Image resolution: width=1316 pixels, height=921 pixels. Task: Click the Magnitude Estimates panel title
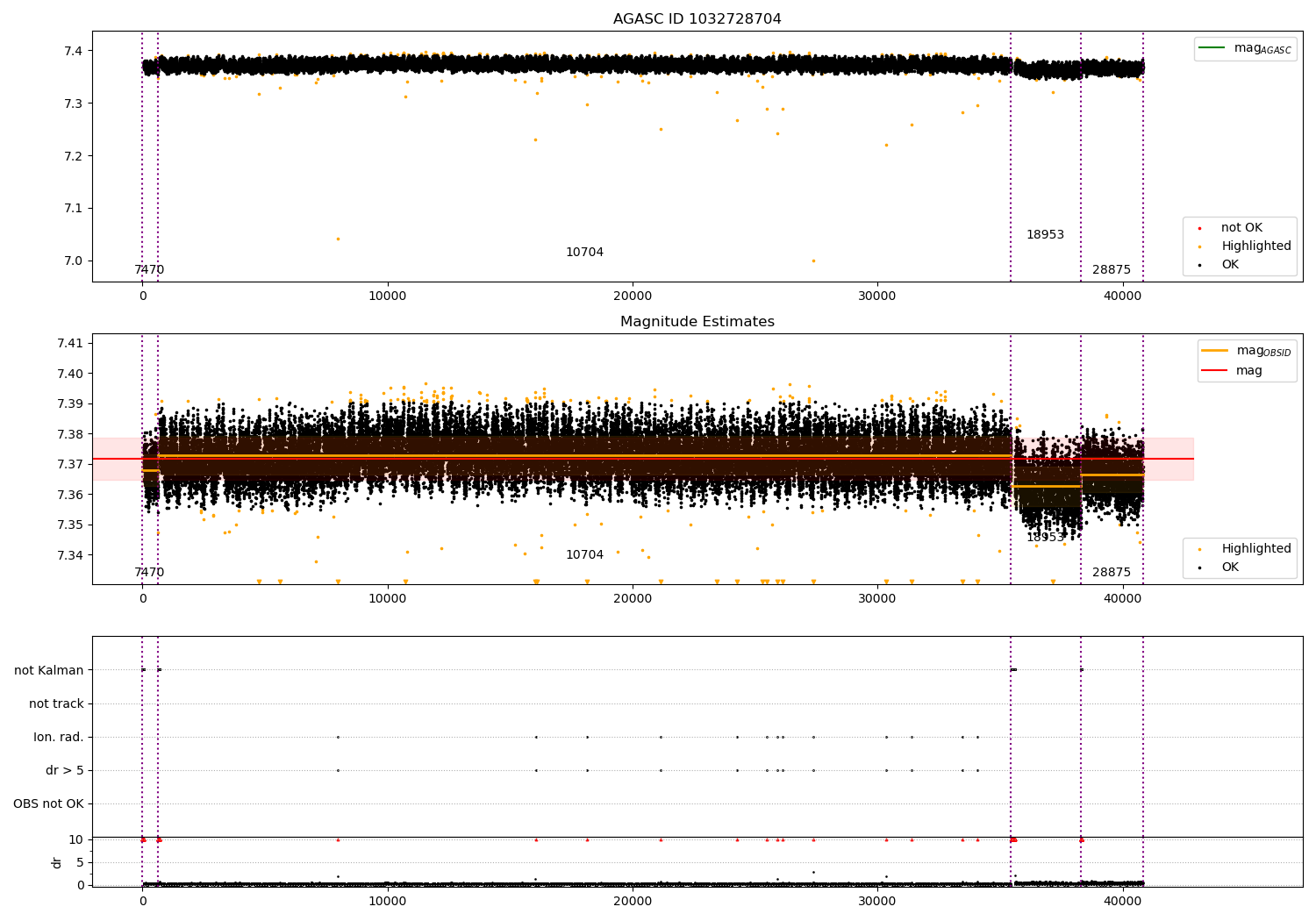click(x=697, y=322)
